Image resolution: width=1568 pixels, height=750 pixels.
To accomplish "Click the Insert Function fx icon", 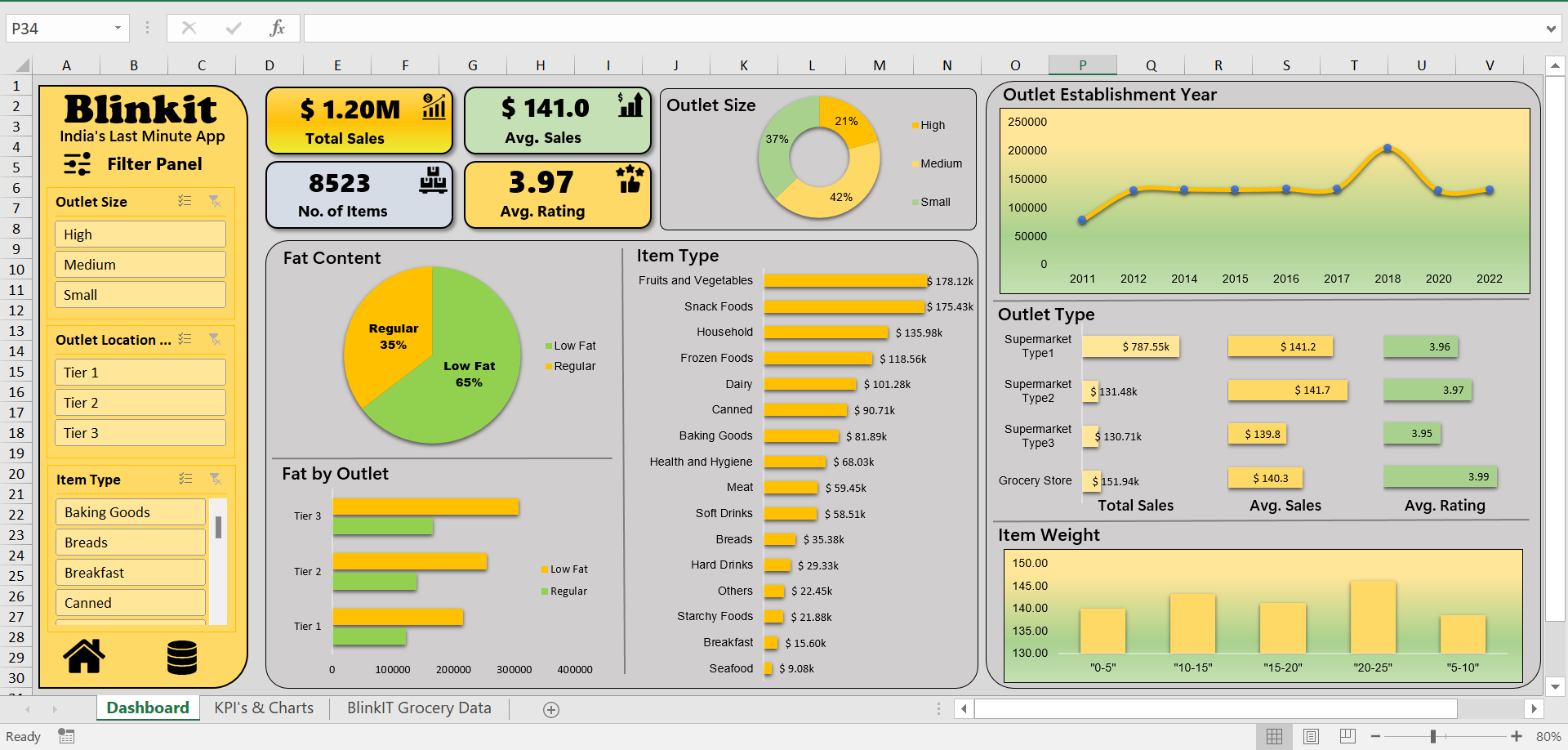I will pos(277,29).
